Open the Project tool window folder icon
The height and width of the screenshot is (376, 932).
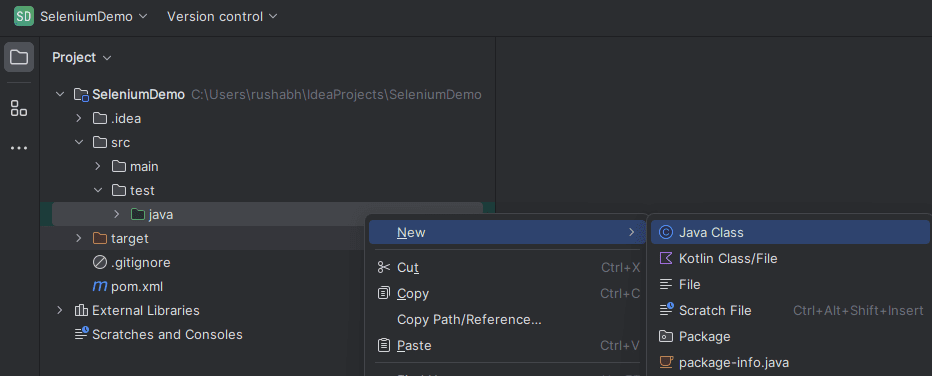[19, 57]
